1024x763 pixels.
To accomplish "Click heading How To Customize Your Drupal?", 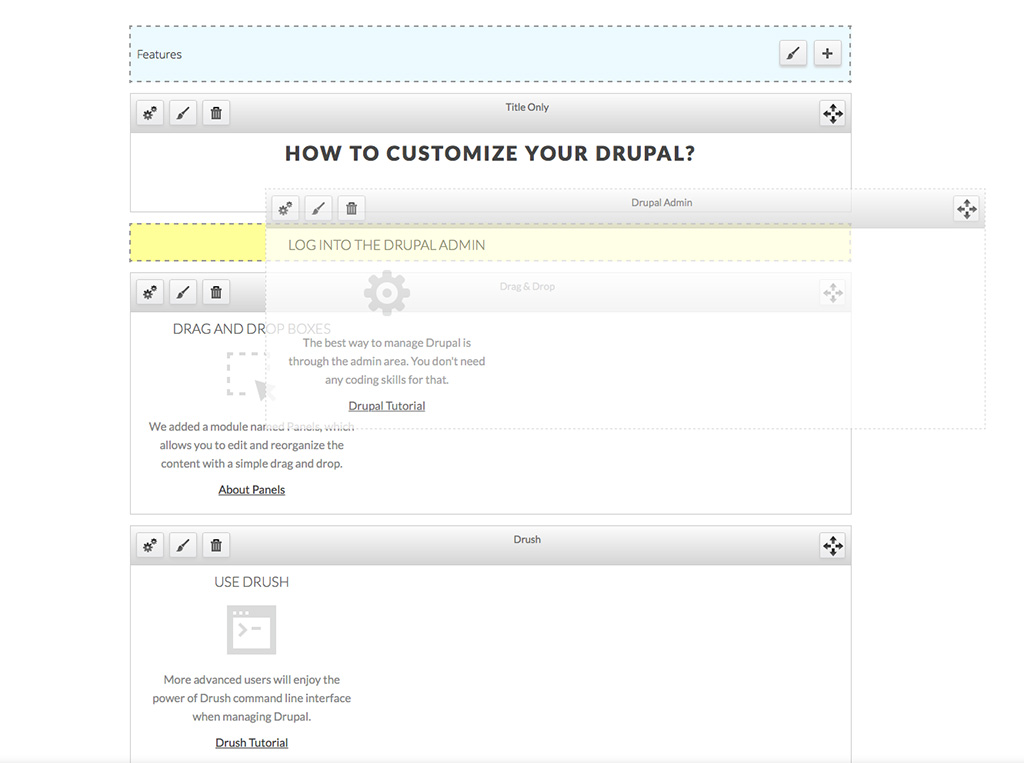I will pos(490,154).
